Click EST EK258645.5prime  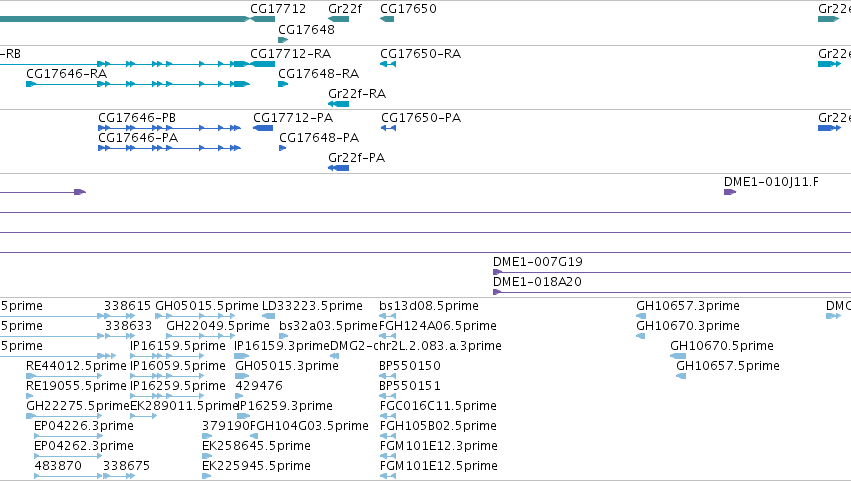(256, 446)
